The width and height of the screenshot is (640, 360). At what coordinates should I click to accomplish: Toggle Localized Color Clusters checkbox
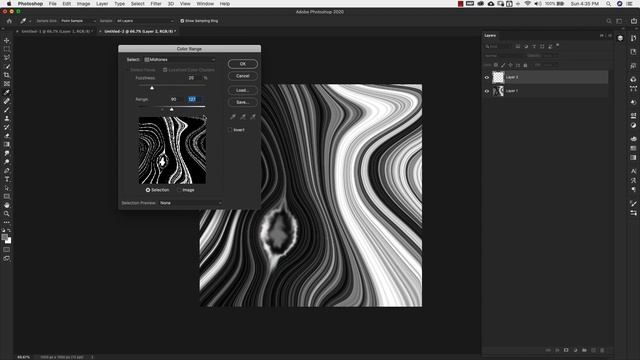(165, 70)
